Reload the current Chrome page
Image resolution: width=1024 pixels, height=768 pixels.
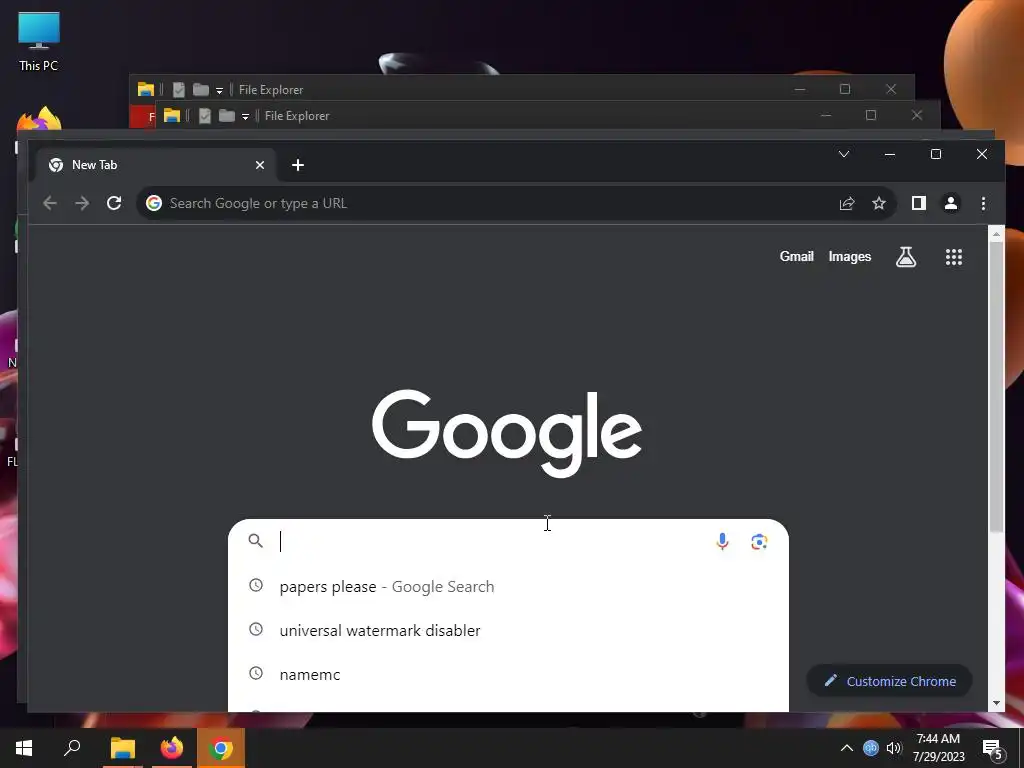point(114,203)
